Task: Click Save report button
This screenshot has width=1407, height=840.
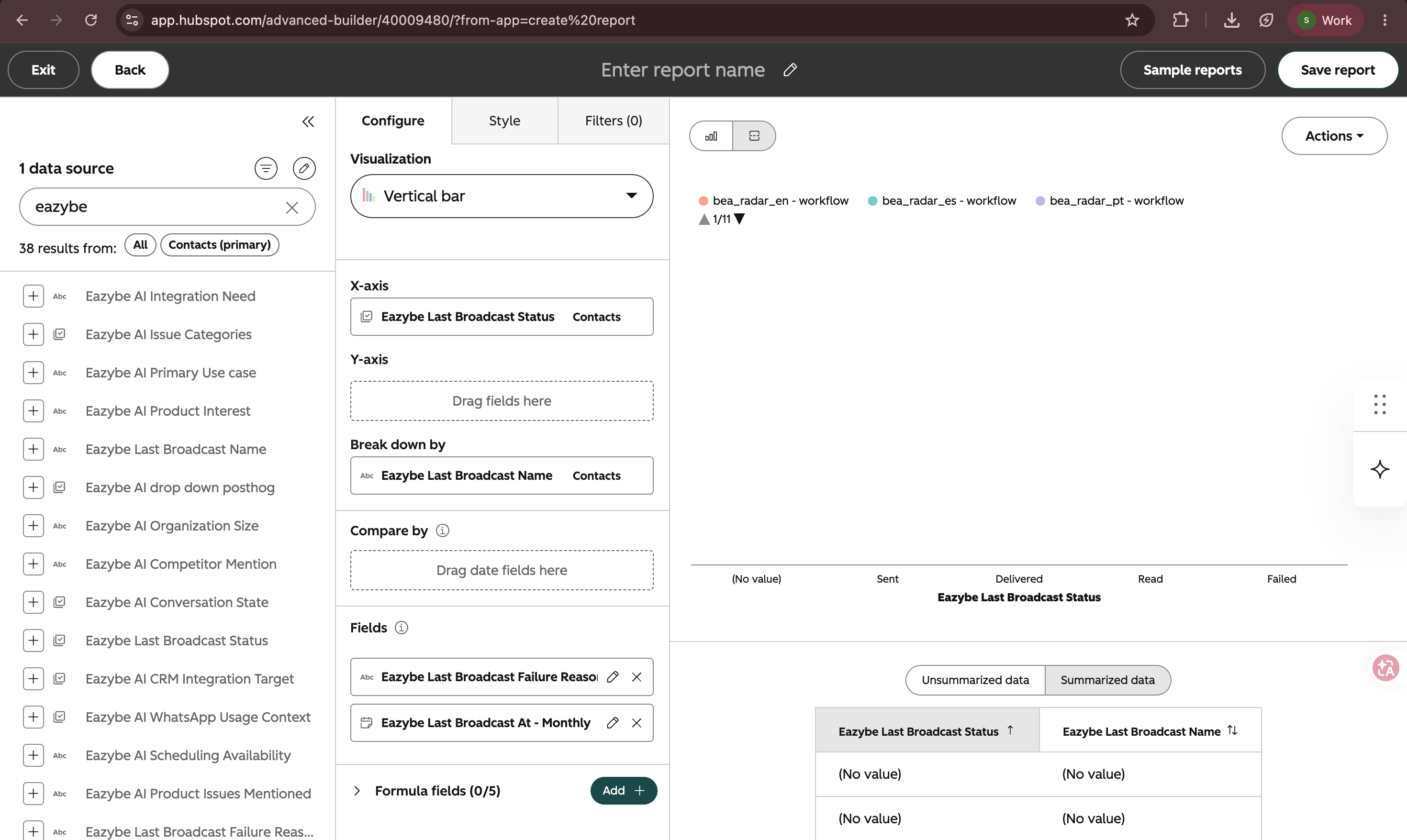Action: 1337,70
